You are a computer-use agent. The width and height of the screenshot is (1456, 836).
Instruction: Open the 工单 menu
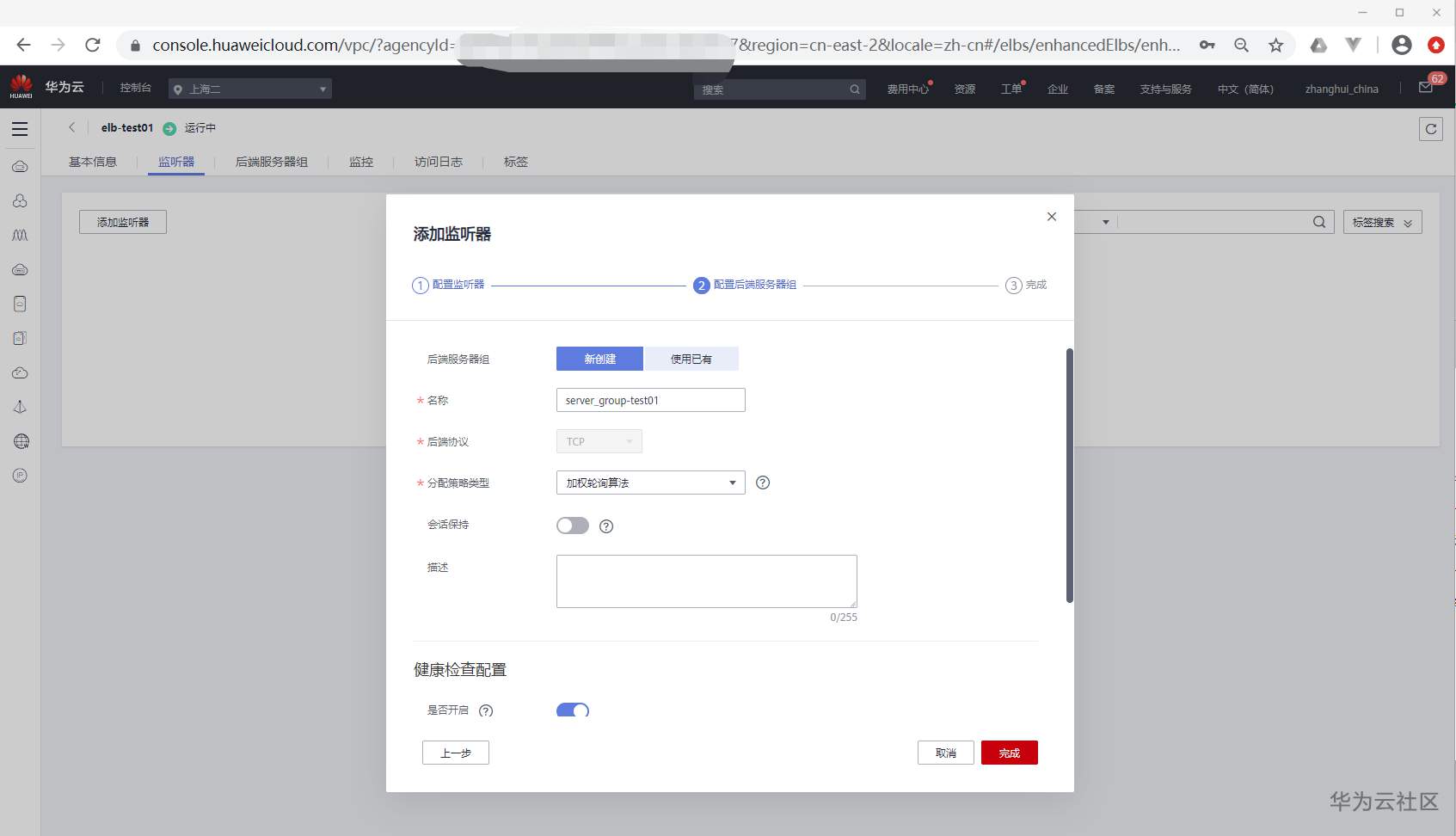coord(1012,89)
